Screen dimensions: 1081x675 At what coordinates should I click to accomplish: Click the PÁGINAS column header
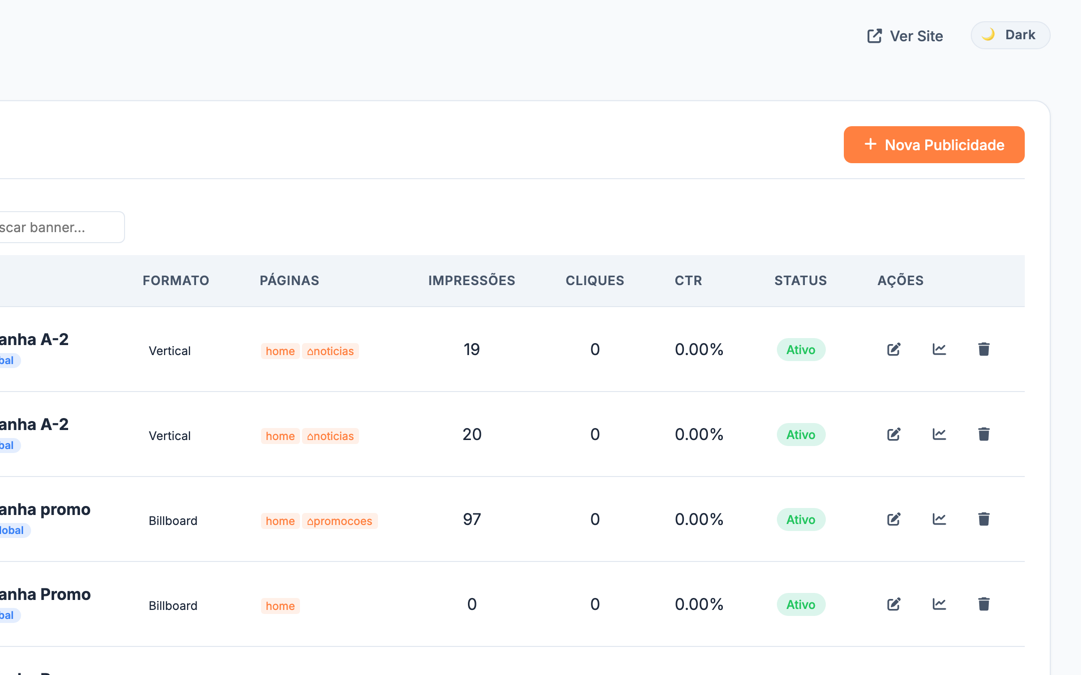290,281
